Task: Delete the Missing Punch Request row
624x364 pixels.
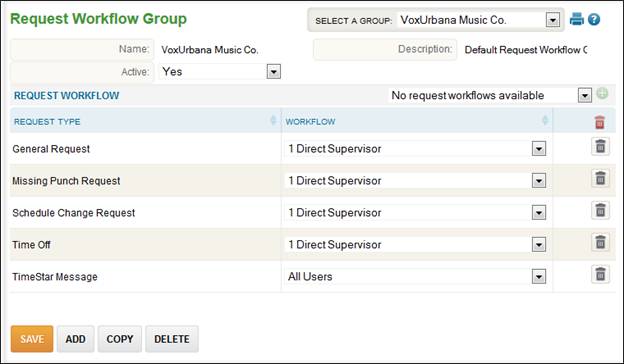Action: click(x=601, y=179)
